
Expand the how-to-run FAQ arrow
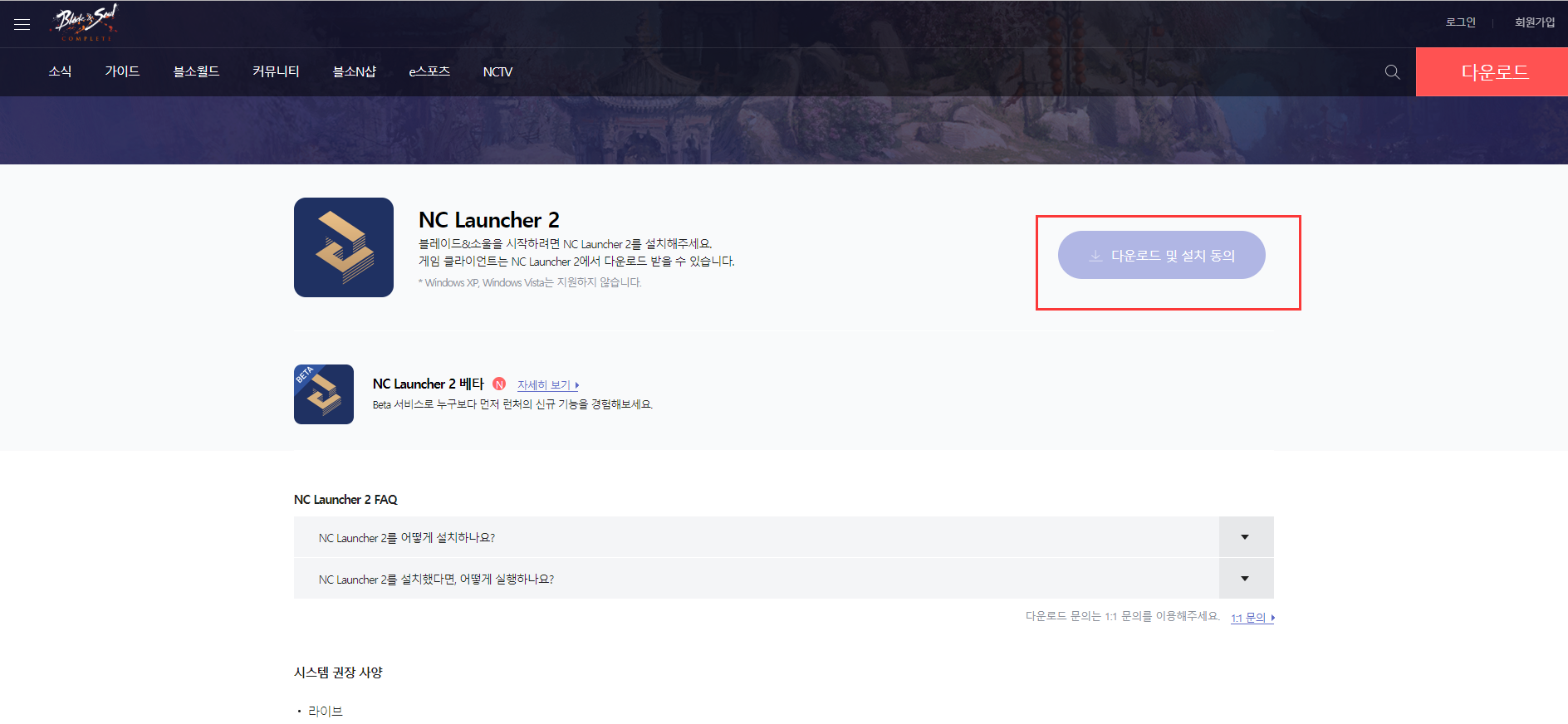(x=1245, y=579)
